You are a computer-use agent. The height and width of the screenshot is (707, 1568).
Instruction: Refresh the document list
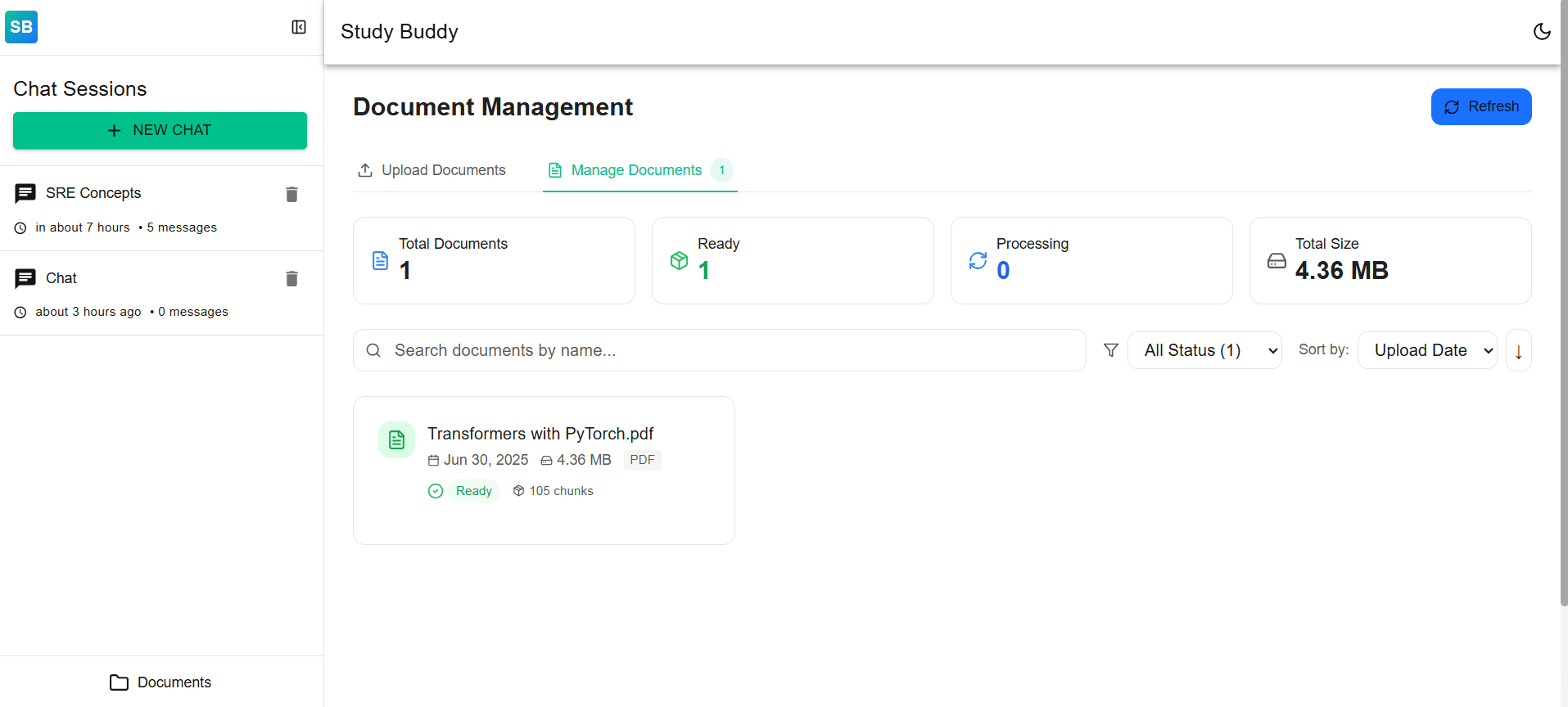(1481, 106)
